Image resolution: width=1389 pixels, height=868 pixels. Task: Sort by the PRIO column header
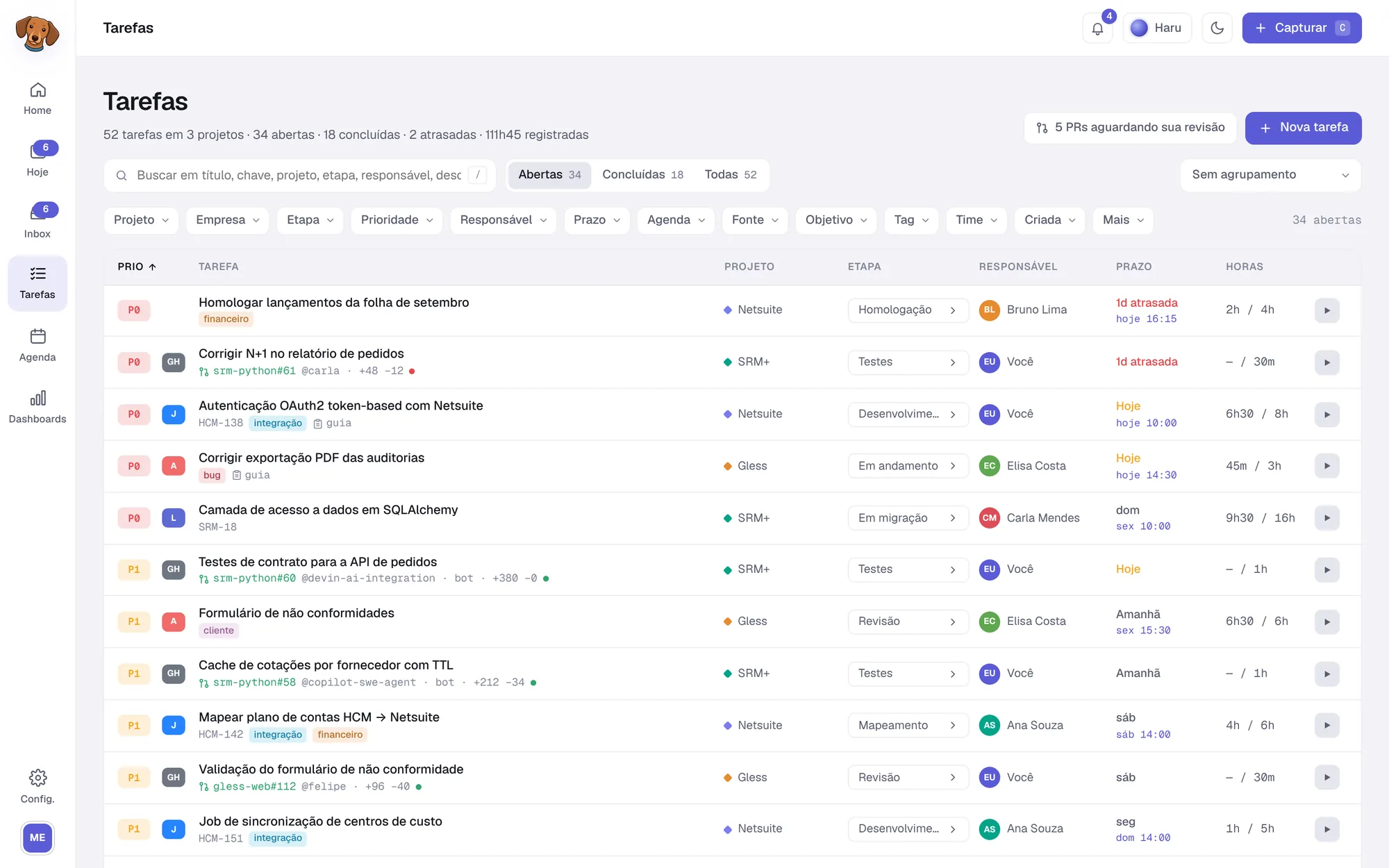coord(137,267)
